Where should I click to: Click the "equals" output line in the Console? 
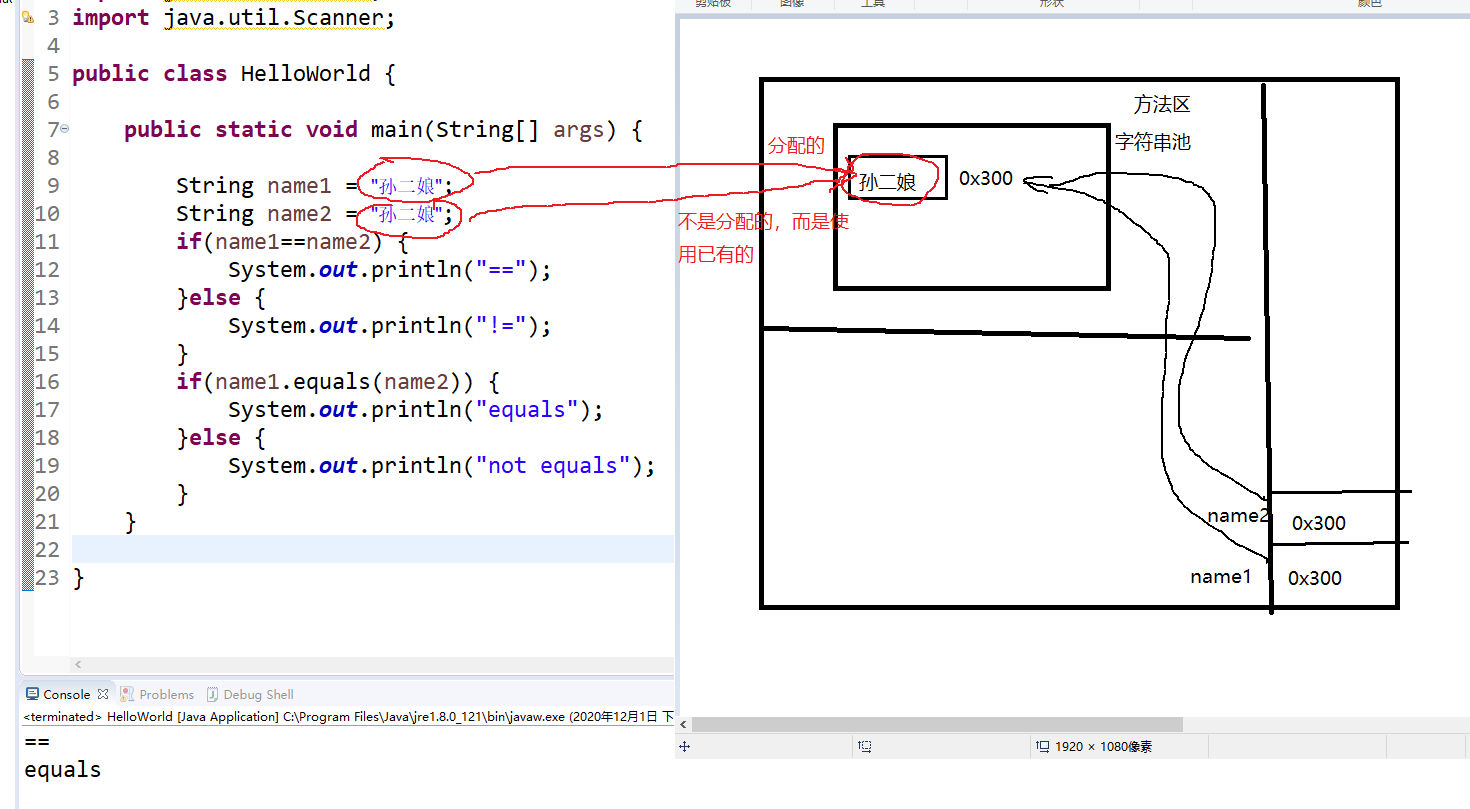(63, 770)
